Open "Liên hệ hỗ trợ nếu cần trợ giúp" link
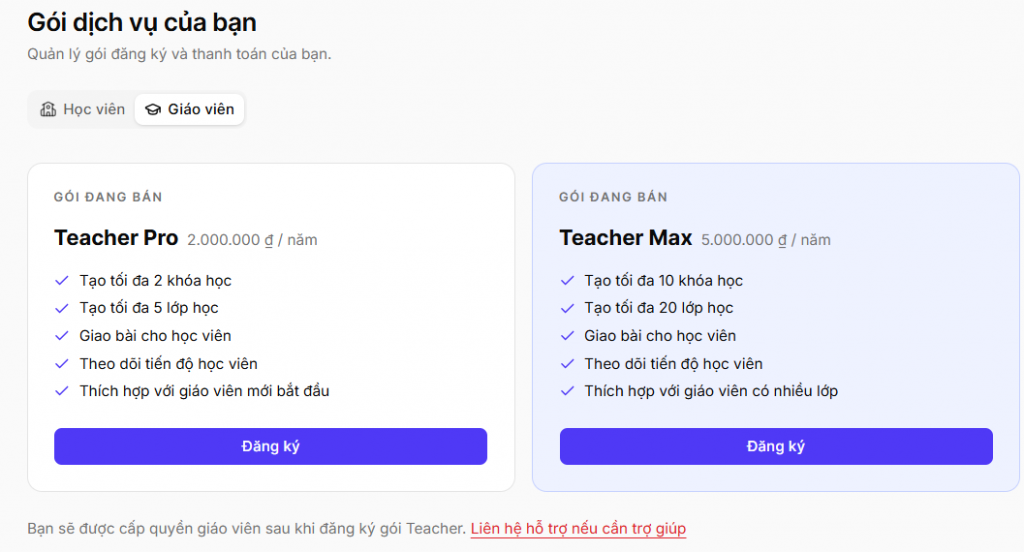 [x=578, y=528]
